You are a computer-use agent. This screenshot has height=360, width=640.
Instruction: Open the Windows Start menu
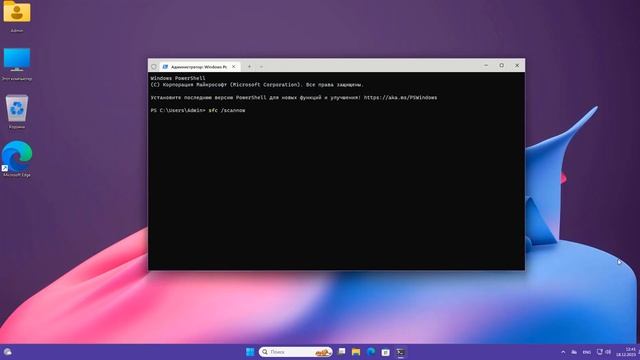[x=250, y=352]
